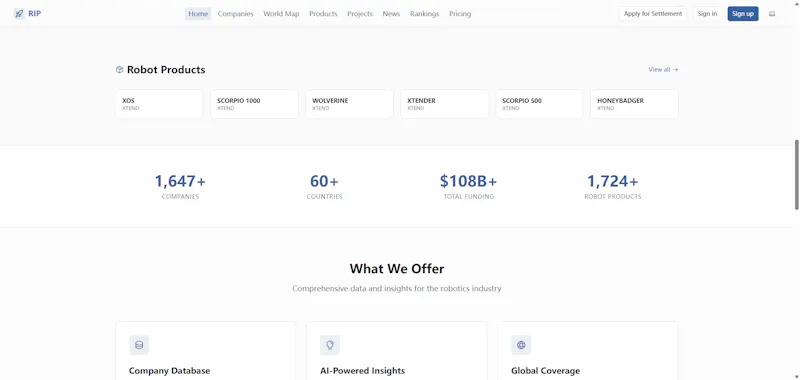The height and width of the screenshot is (380, 800).
Task: Click the Robot Products section heading
Action: [166, 70]
